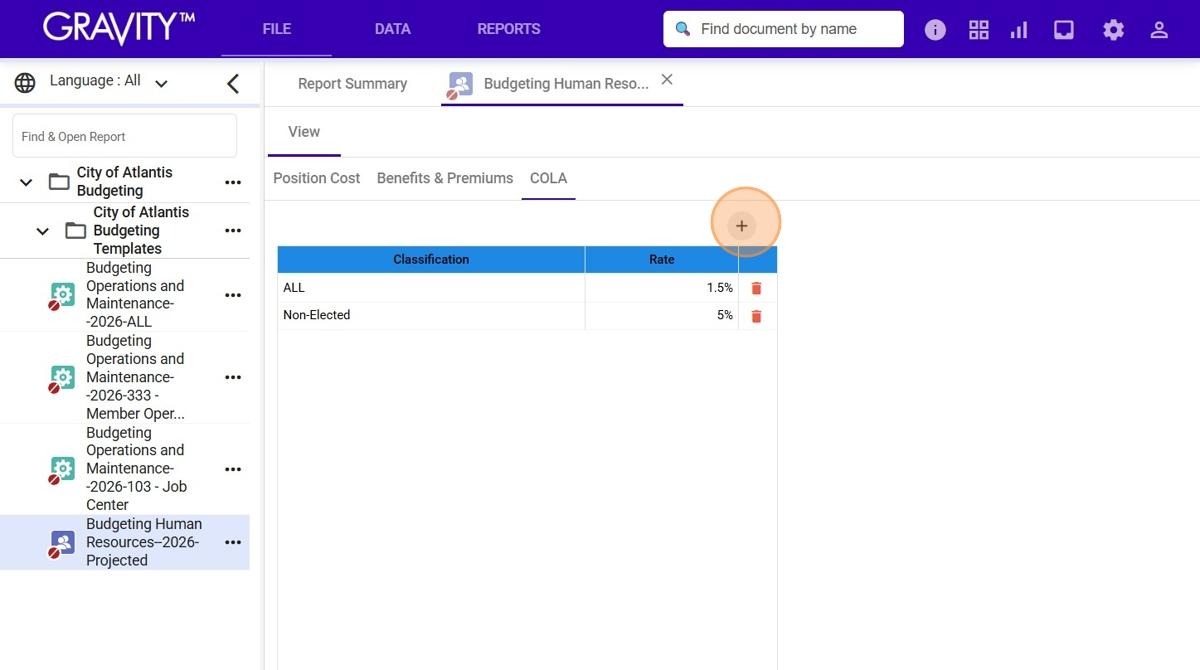
Task: Open more options for Member Oper... report
Action: point(233,377)
